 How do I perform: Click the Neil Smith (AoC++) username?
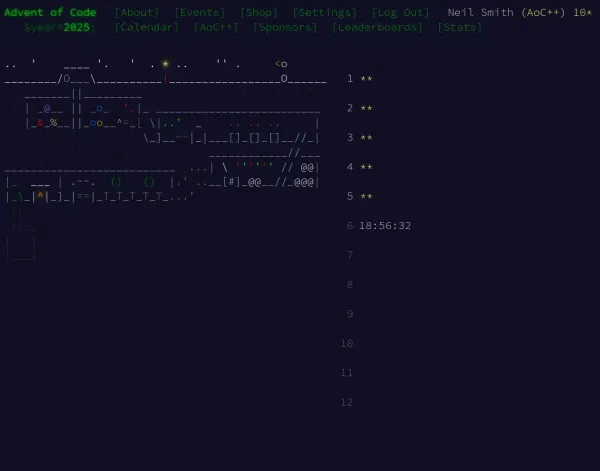tap(506, 12)
